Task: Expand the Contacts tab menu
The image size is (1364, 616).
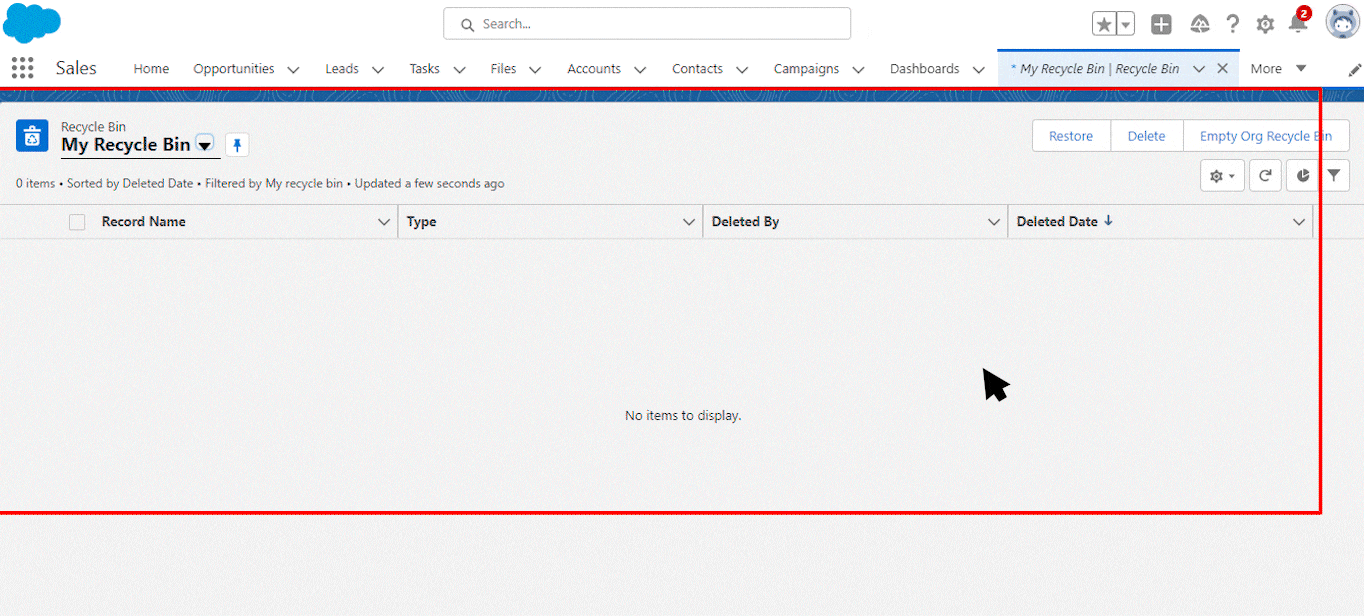Action: (742, 69)
